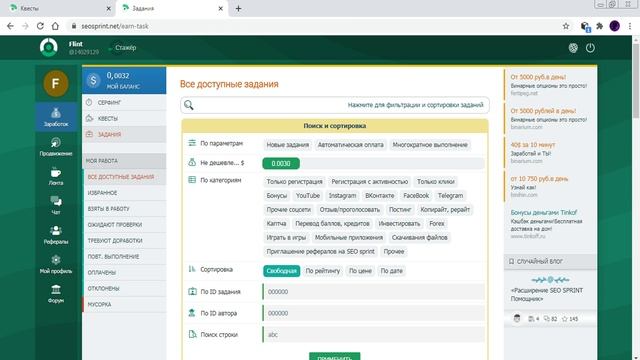Click random blog bookmark icon
The width and height of the screenshot is (640, 360).
pyautogui.click(x=511, y=261)
